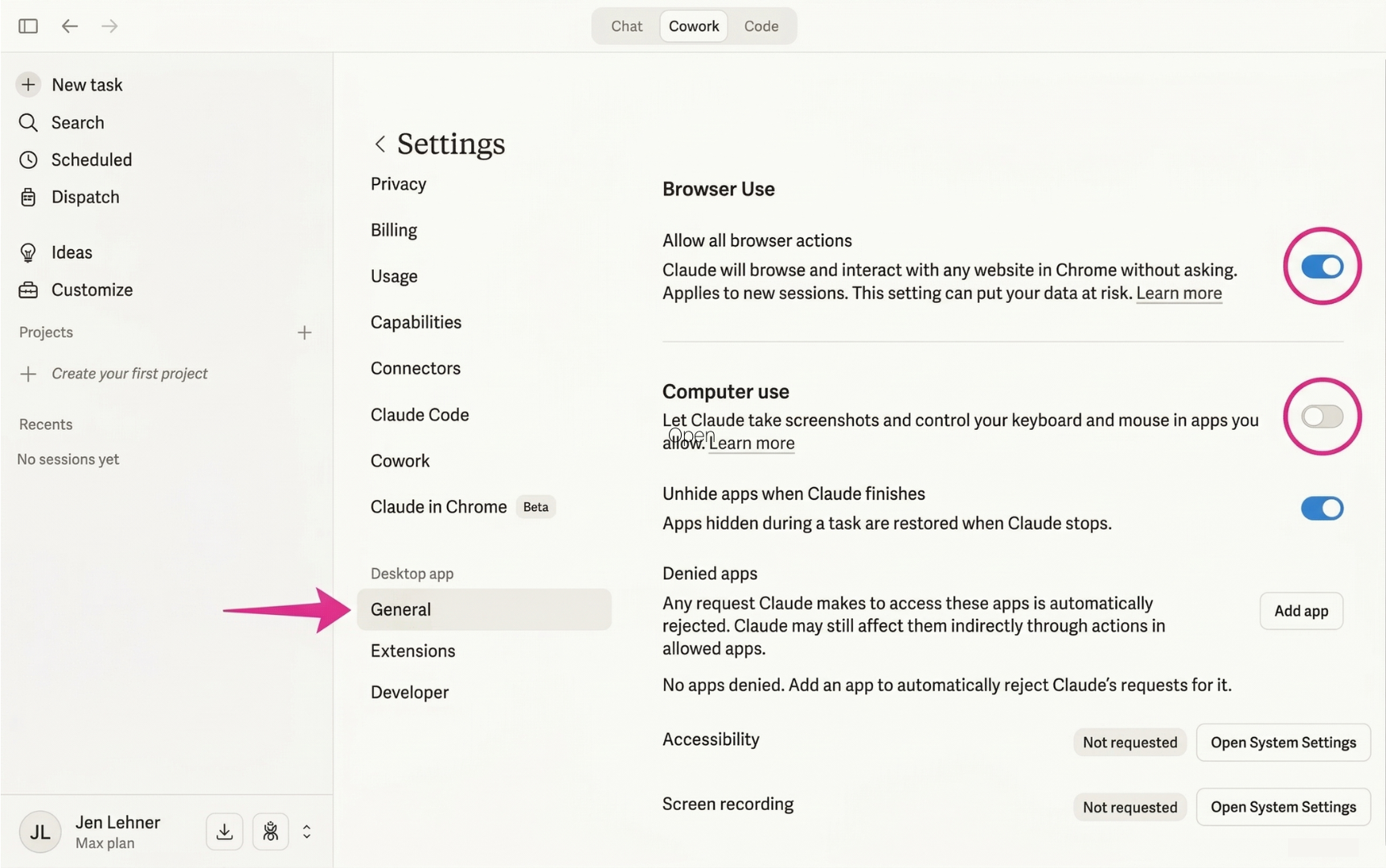This screenshot has height=868, width=1386.
Task: Open Search via magnifier icon
Action: tap(28, 122)
